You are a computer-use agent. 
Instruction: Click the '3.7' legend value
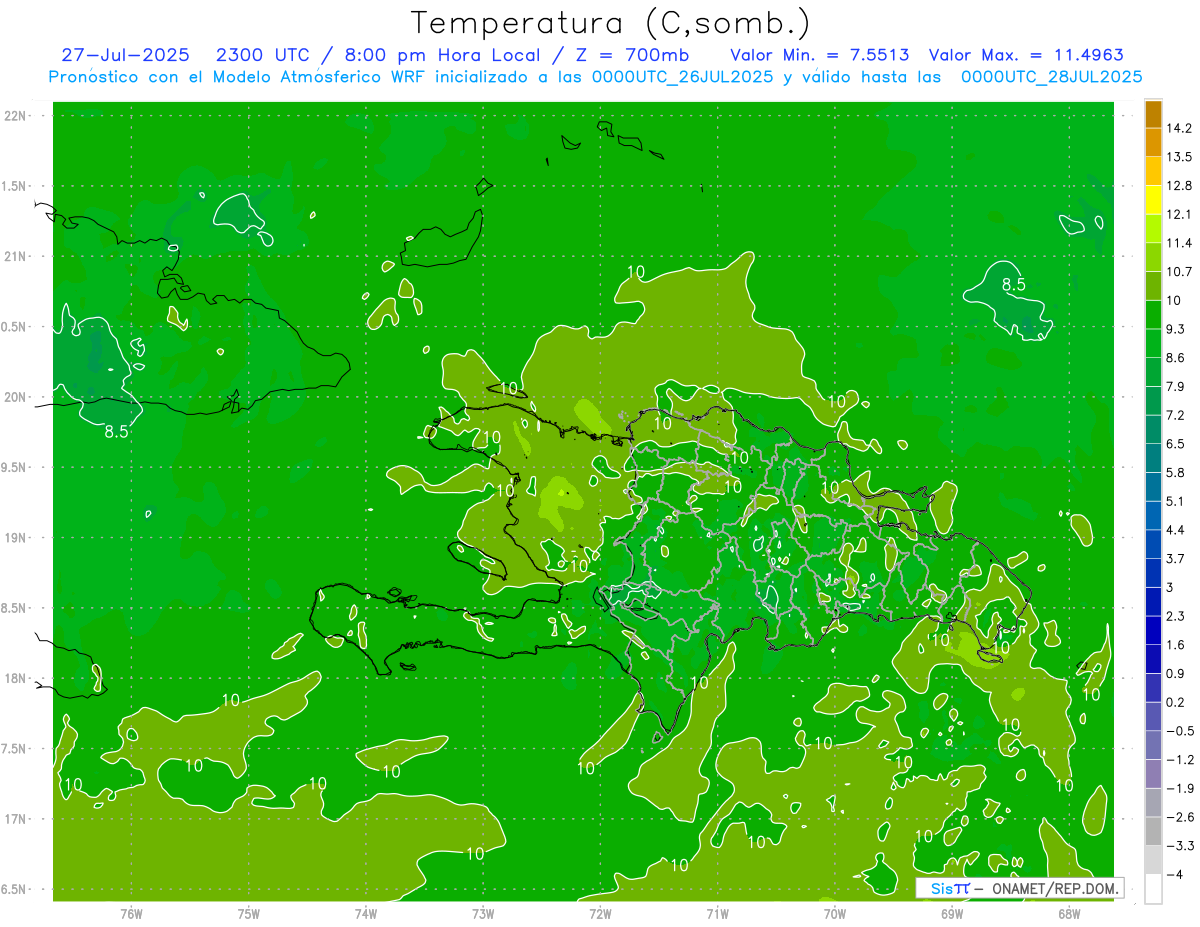(x=1176, y=558)
